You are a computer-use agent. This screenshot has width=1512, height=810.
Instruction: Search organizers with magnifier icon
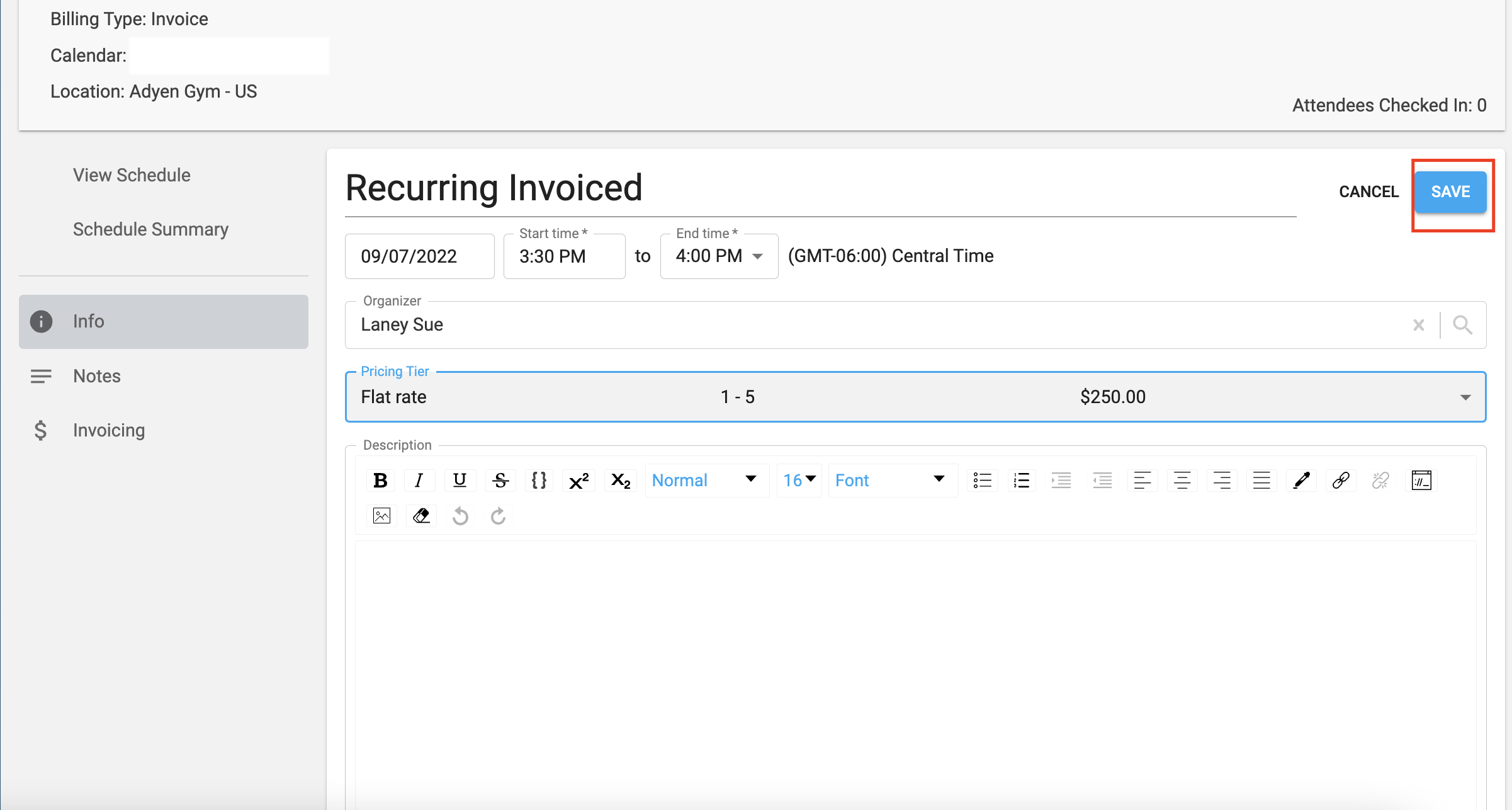1462,325
